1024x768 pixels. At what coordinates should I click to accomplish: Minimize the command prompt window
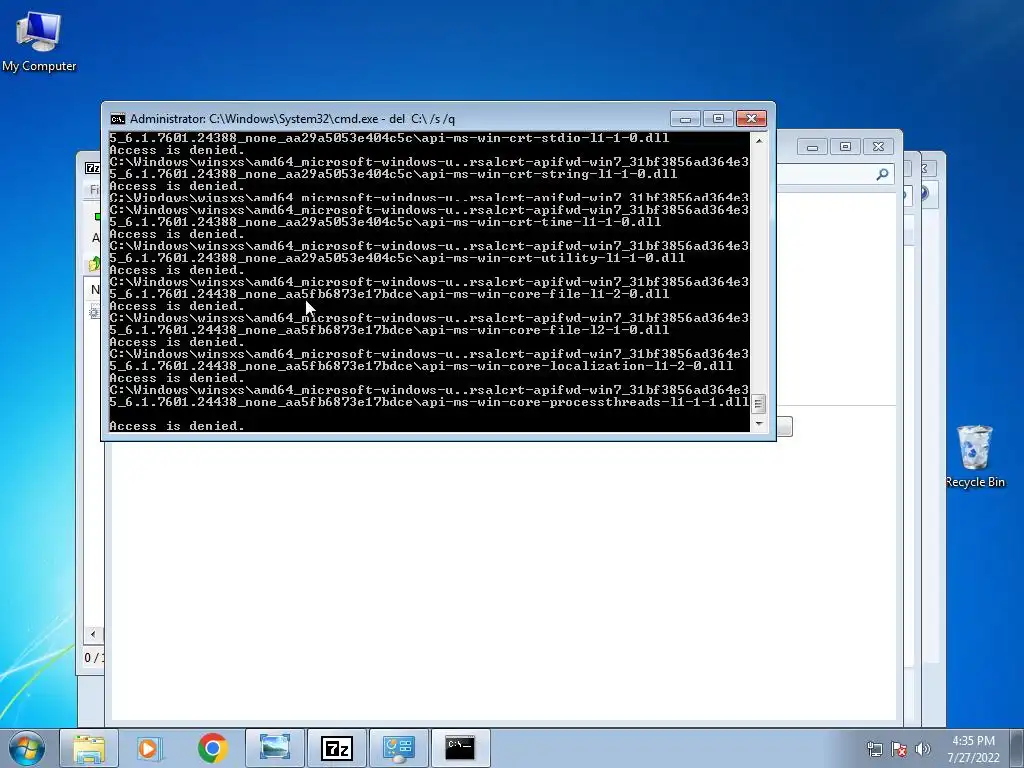(685, 119)
